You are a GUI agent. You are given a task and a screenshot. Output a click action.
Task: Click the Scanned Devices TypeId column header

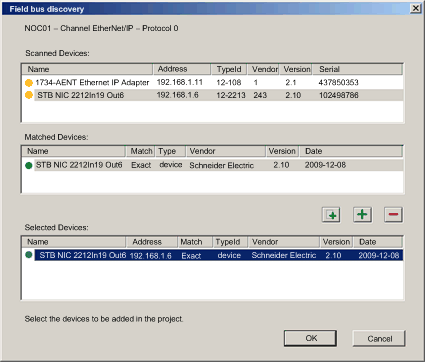[x=229, y=69]
